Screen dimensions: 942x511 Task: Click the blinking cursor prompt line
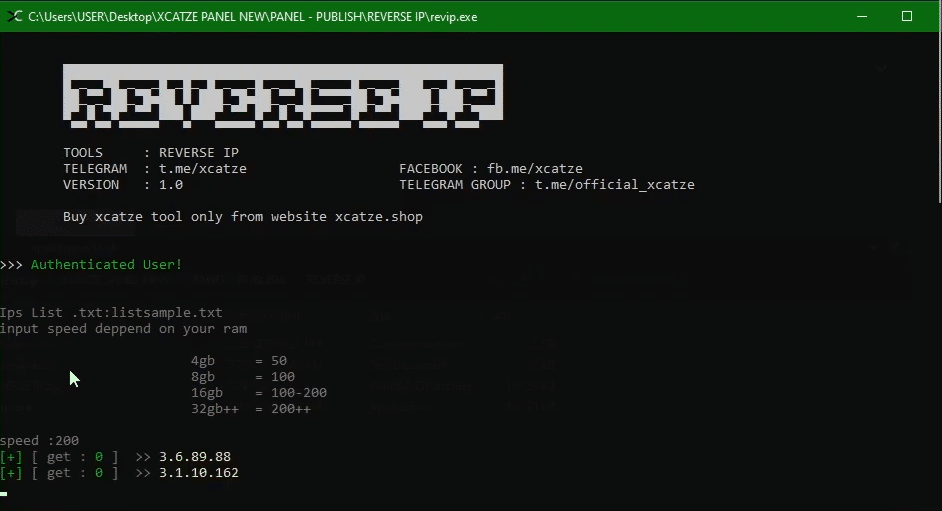coord(4,494)
